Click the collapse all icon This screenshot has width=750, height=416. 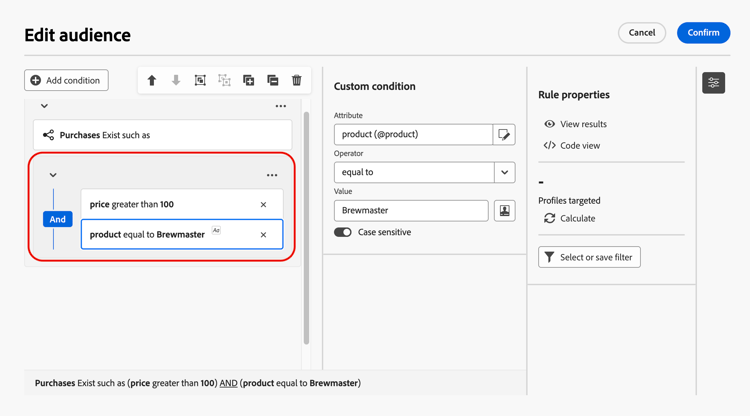click(273, 80)
